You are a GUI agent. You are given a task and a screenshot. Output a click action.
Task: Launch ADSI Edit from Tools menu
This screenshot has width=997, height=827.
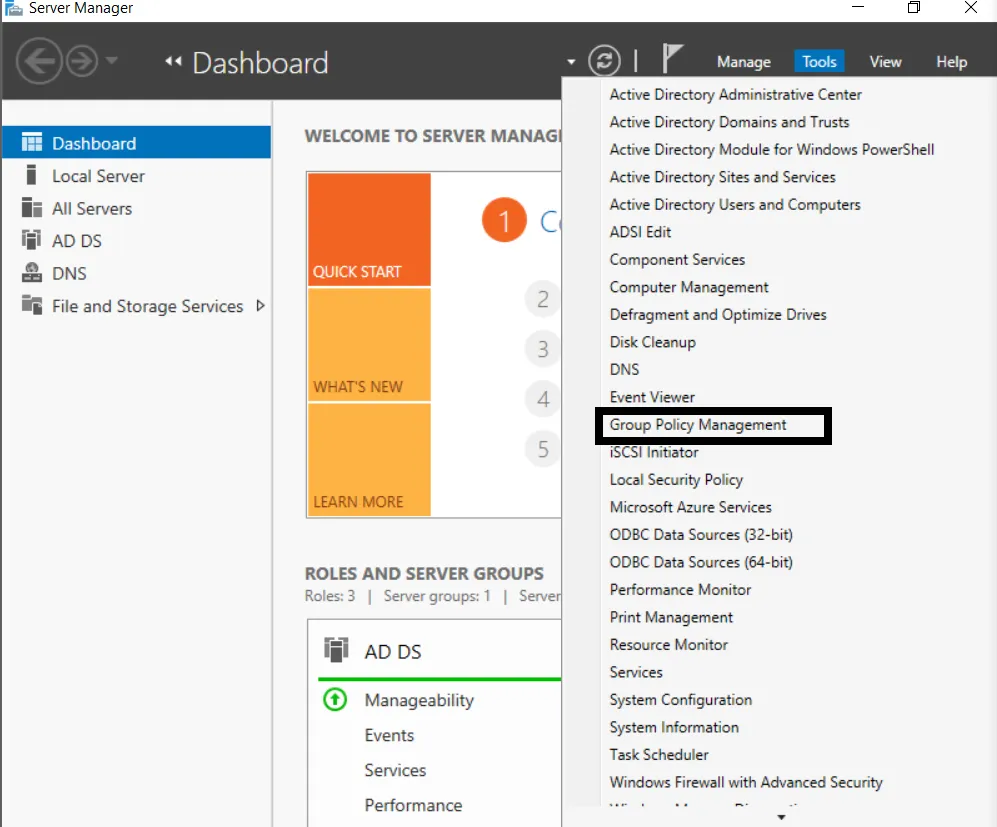coord(640,231)
